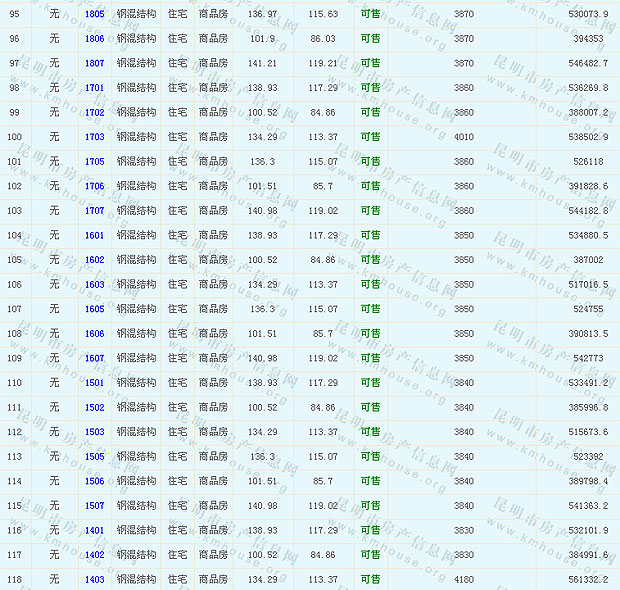This screenshot has width=620, height=590.
Task: Open room 1806 details link
Action: point(94,39)
